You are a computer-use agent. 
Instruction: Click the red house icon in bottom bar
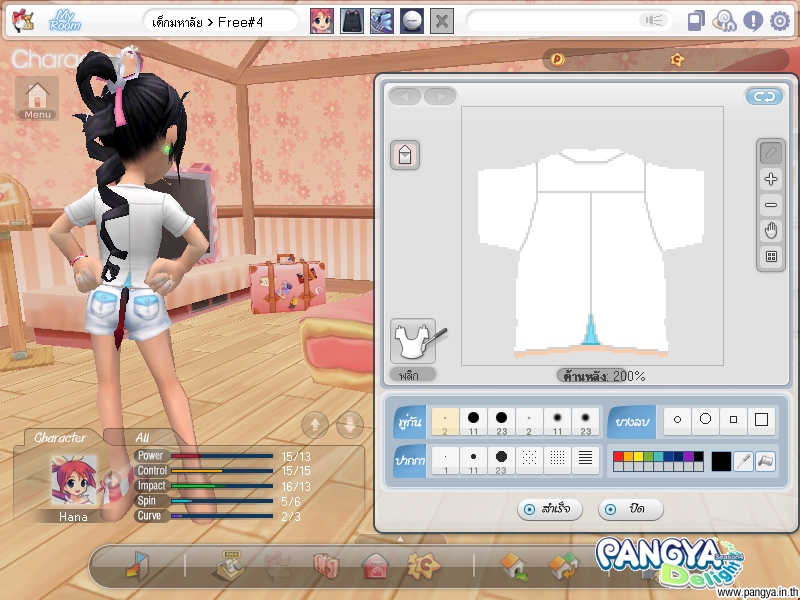pos(376,567)
